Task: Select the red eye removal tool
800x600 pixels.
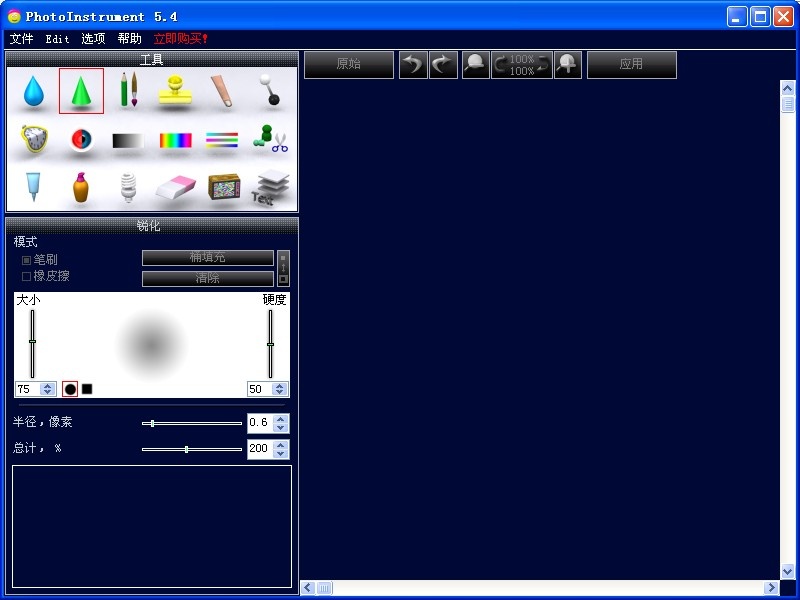Action: (x=81, y=139)
